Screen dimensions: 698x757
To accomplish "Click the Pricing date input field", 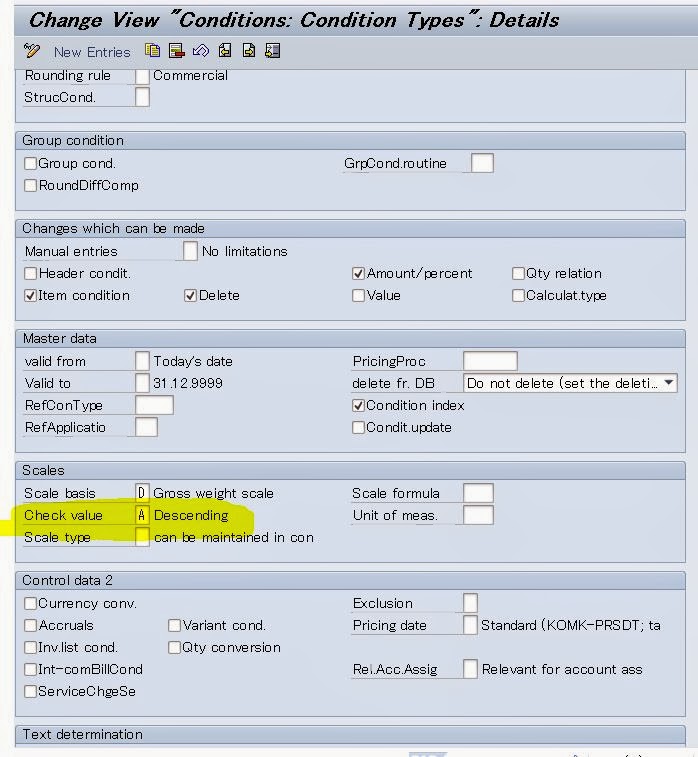I will pyautogui.click(x=470, y=625).
